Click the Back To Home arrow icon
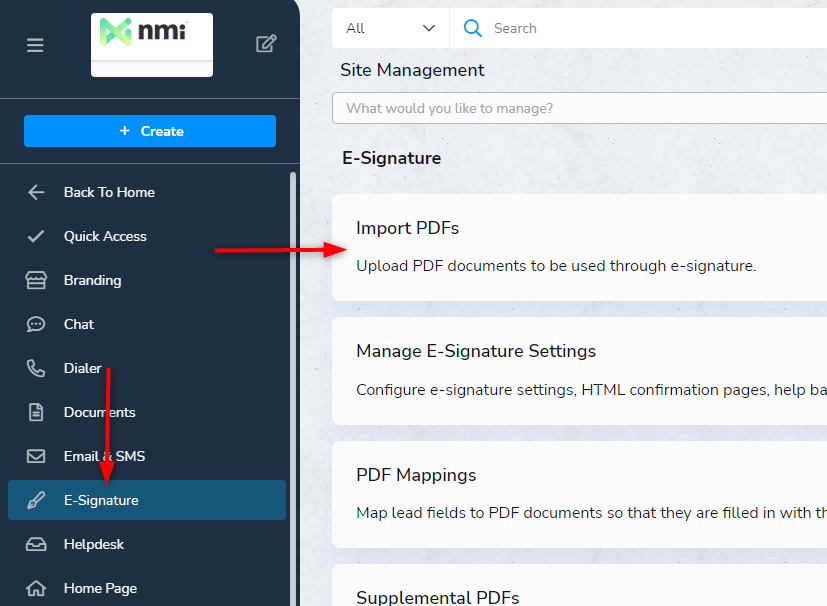Screen dimensions: 827x606 tap(36, 193)
